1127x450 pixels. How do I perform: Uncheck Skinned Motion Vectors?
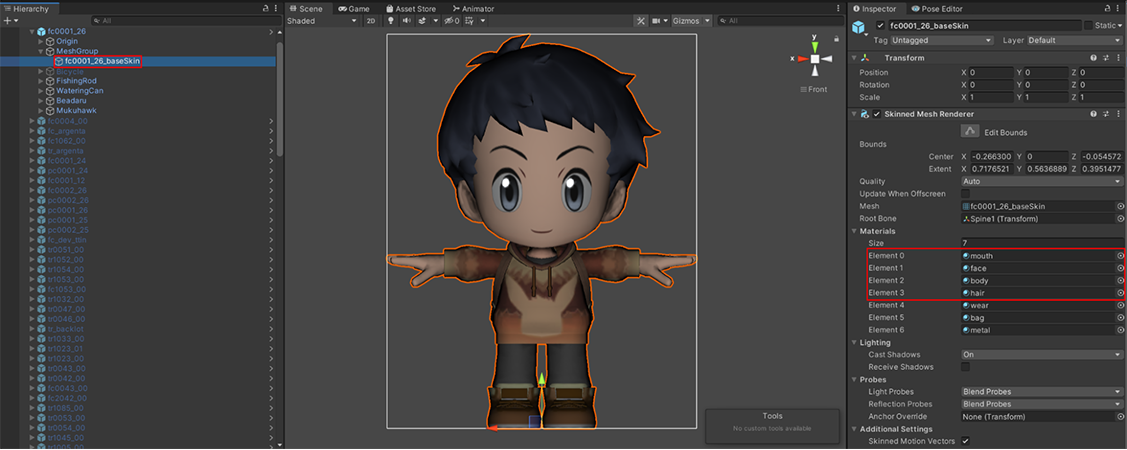(965, 441)
